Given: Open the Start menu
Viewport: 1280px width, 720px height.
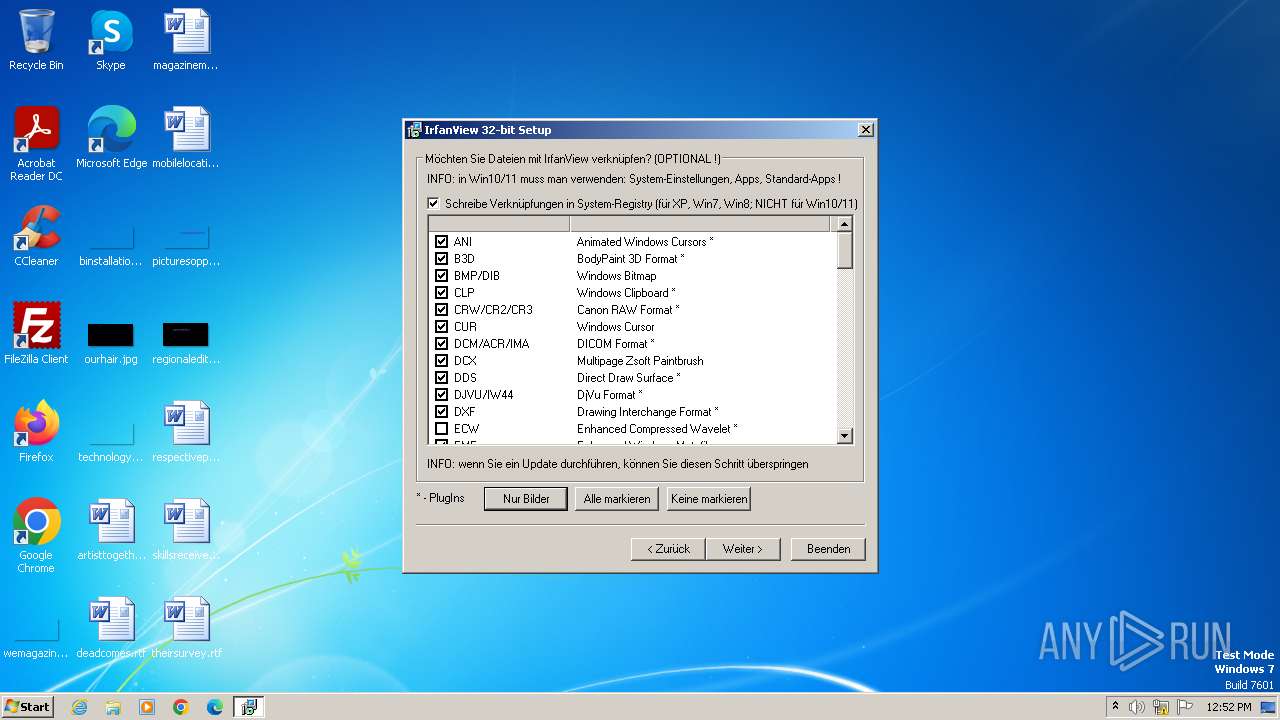Looking at the screenshot, I should [27, 707].
